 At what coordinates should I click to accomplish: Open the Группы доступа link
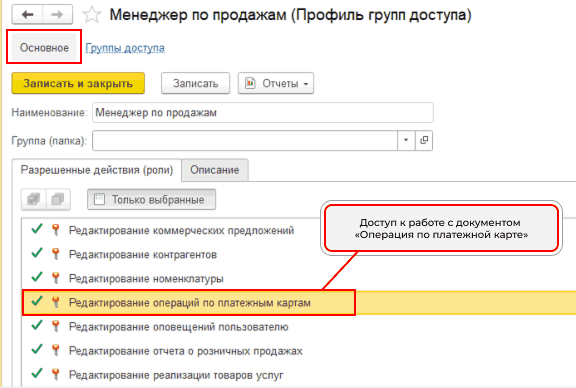point(125,48)
